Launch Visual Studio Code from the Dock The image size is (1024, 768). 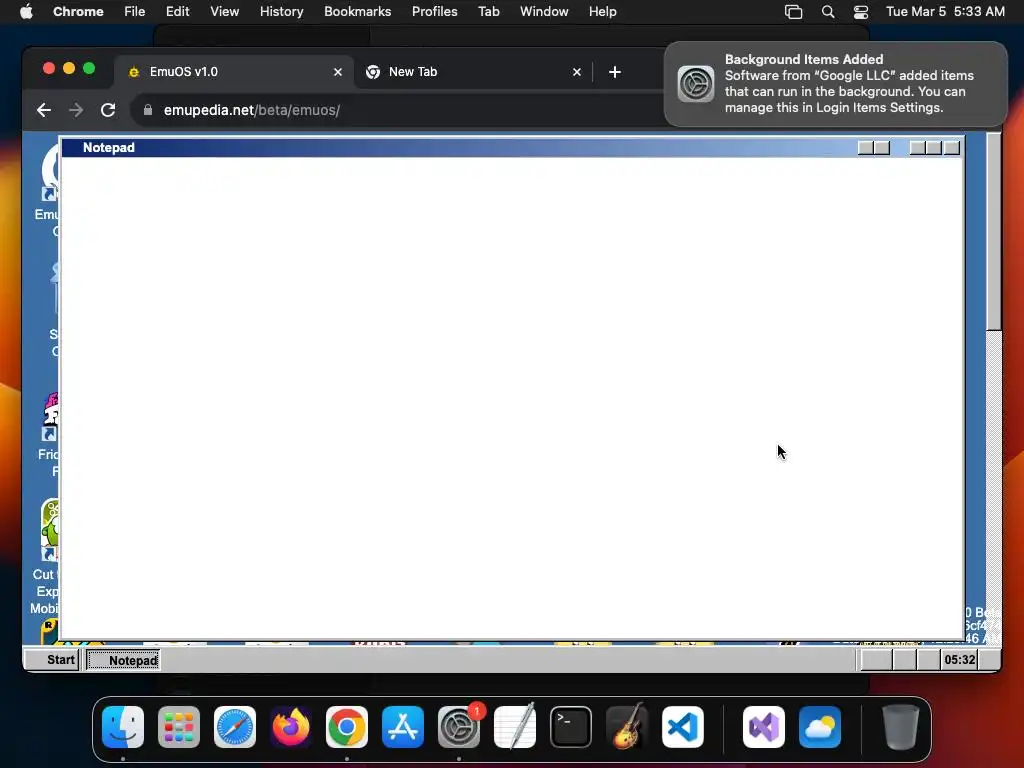(x=683, y=727)
